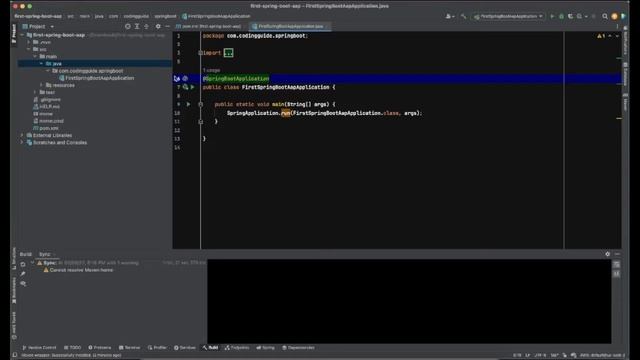Click tool windows quick-access icon in status bar
This screenshot has height=360, width=640.
15,355
